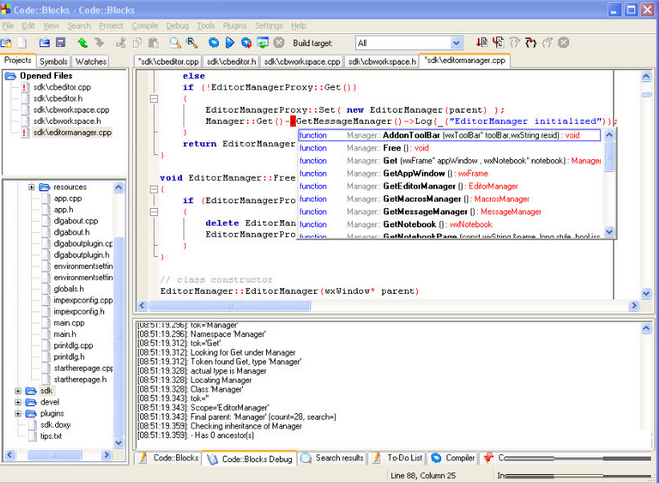Screen dimensions: 659x483
Task: Collapse the code fold at void EditorManager::Free
Action: (153, 188)
